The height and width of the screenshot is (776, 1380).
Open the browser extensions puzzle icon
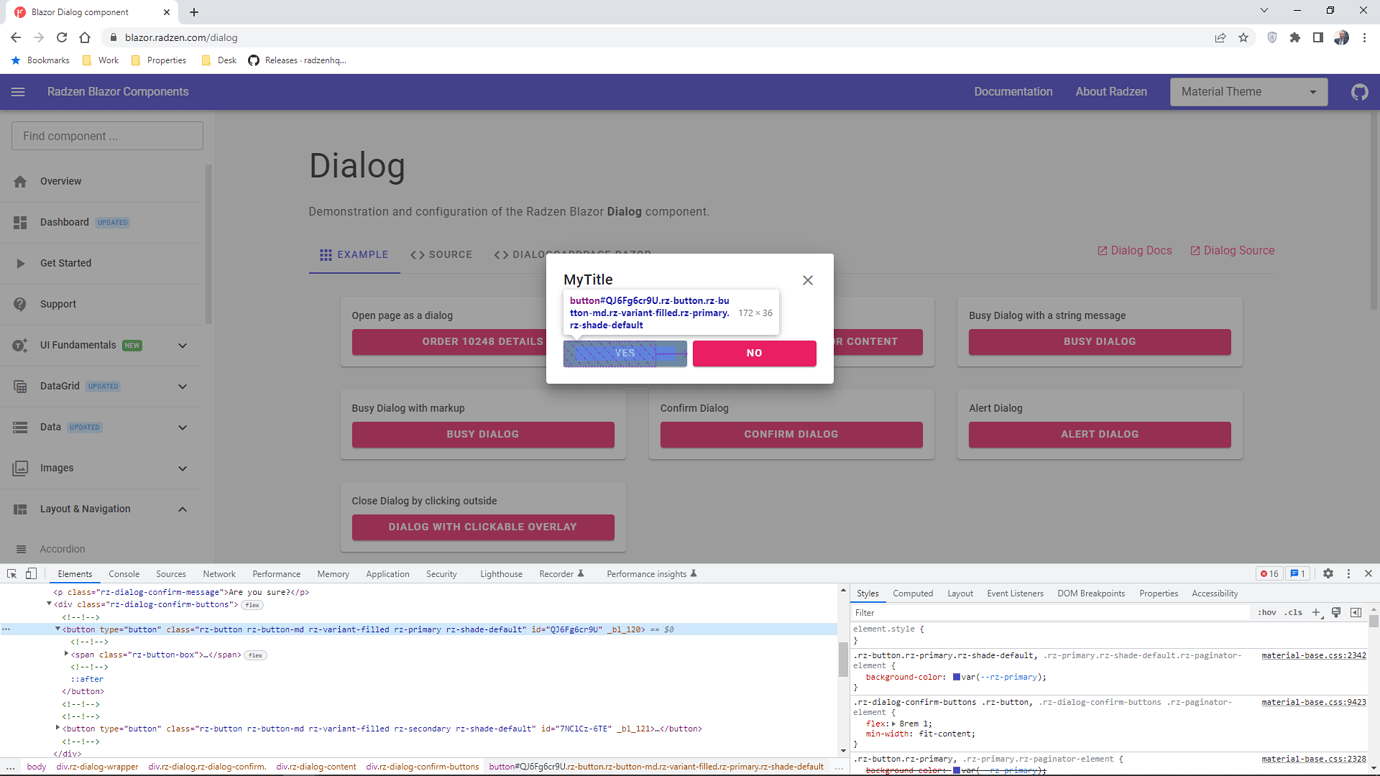(1295, 38)
